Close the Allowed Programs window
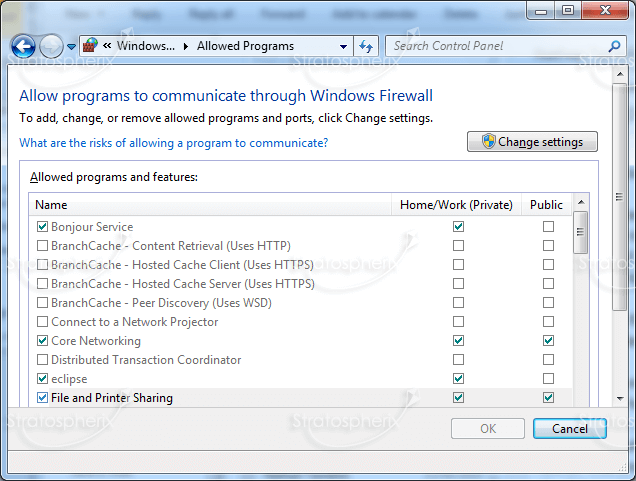636x481 pixels. [x=605, y=10]
